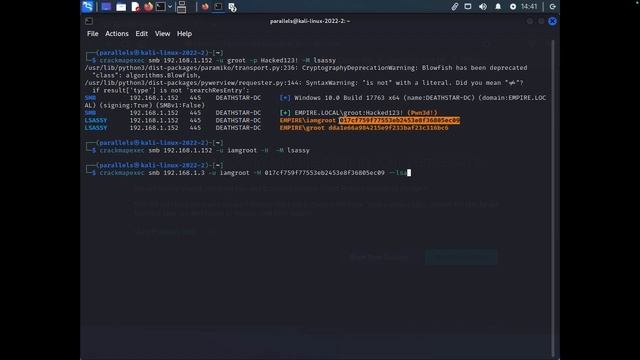
Task: Launch Firefox from the panel launcher
Action: pos(148,7)
